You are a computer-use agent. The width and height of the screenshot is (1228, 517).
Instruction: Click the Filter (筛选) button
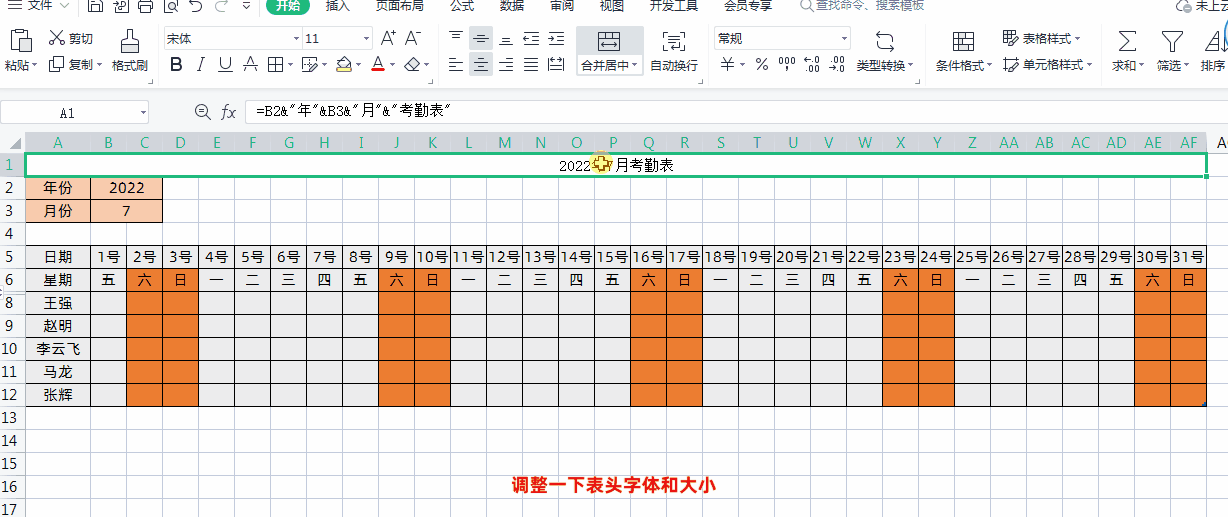pos(1171,51)
